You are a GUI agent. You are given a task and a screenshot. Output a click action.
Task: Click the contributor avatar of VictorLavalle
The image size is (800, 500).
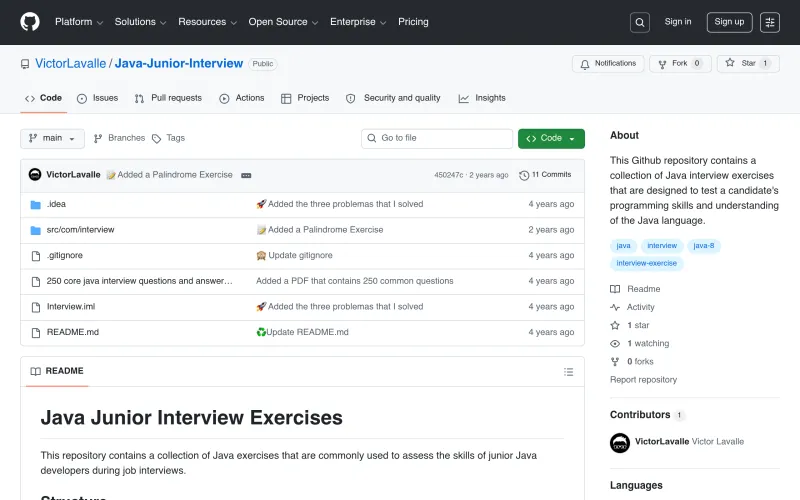tap(619, 443)
